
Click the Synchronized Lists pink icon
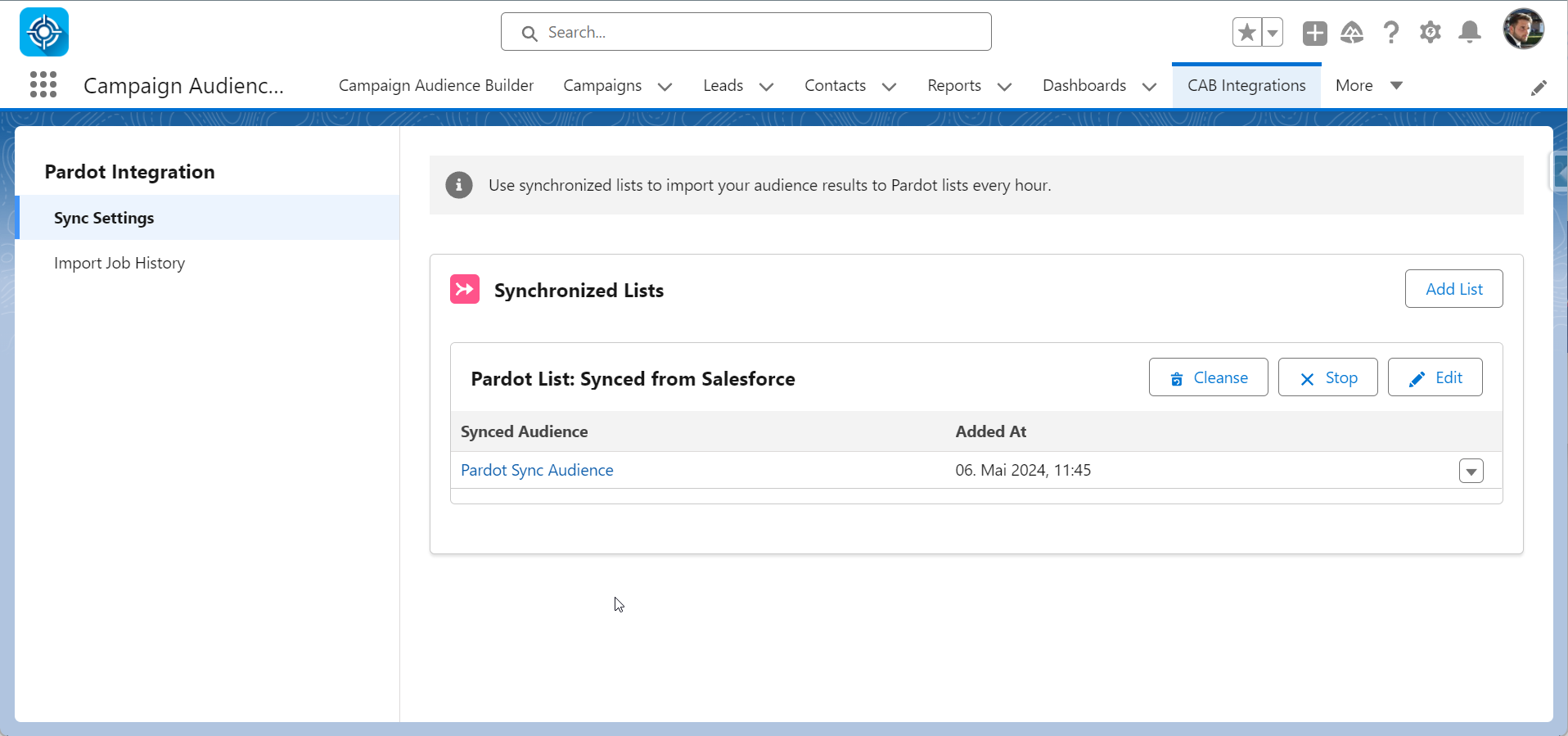tap(465, 289)
